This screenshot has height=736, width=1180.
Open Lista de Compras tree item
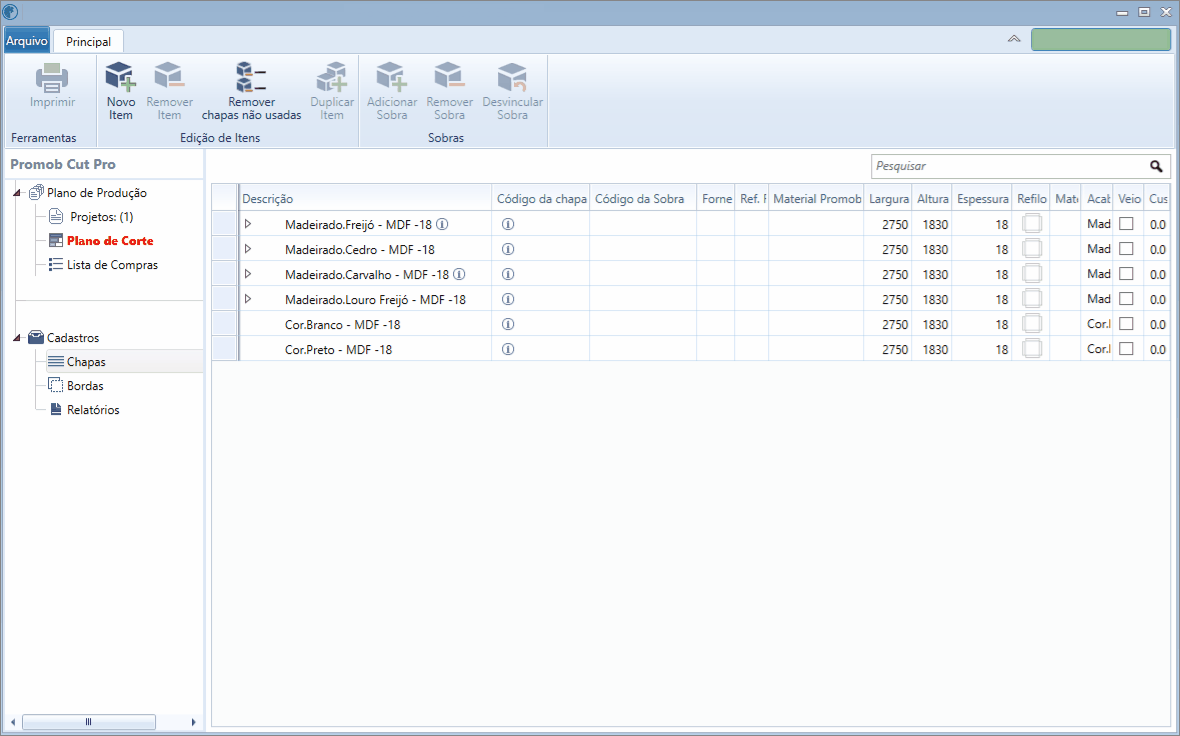112,265
